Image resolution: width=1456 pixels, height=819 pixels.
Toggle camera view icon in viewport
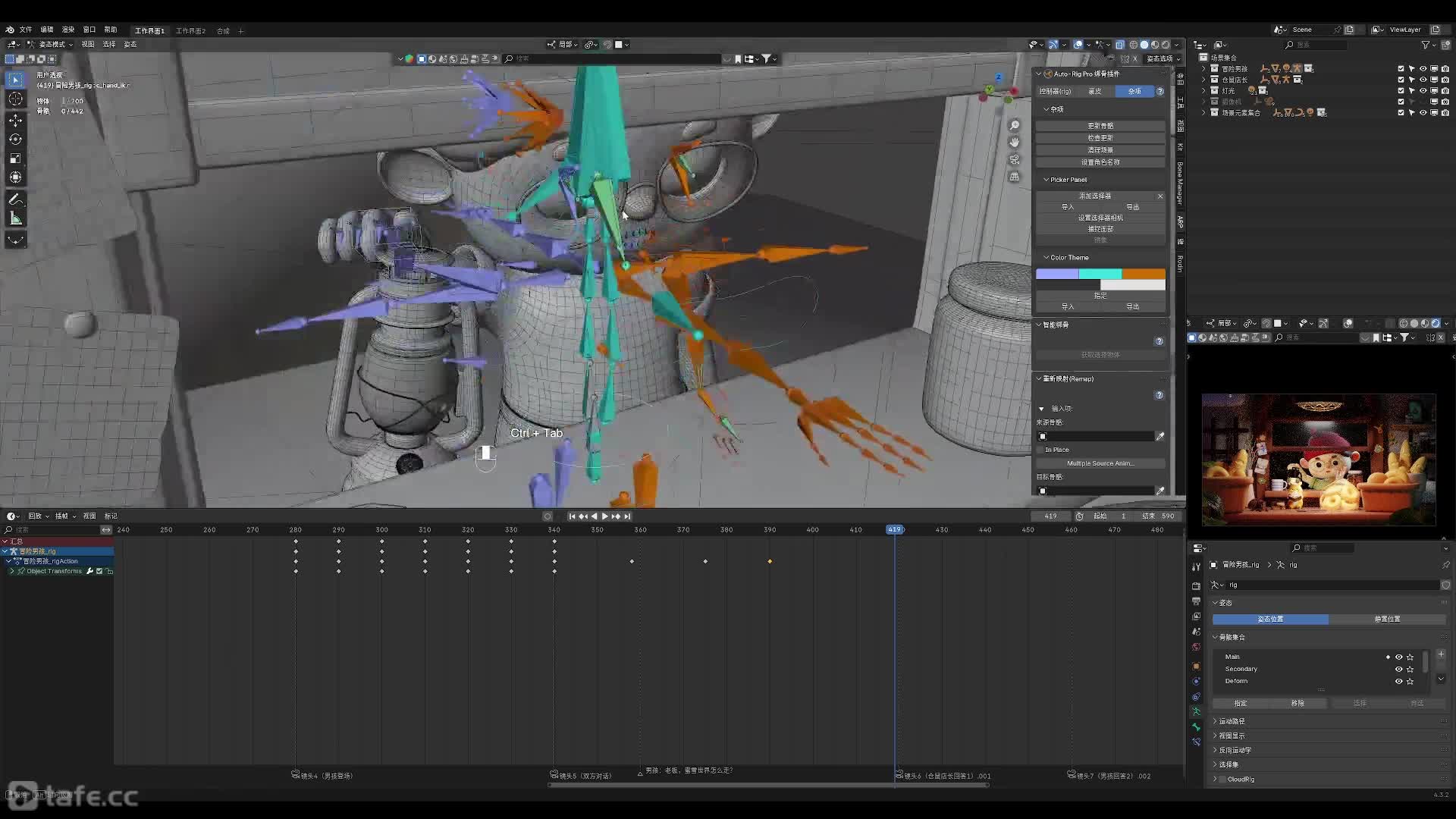tap(1015, 159)
